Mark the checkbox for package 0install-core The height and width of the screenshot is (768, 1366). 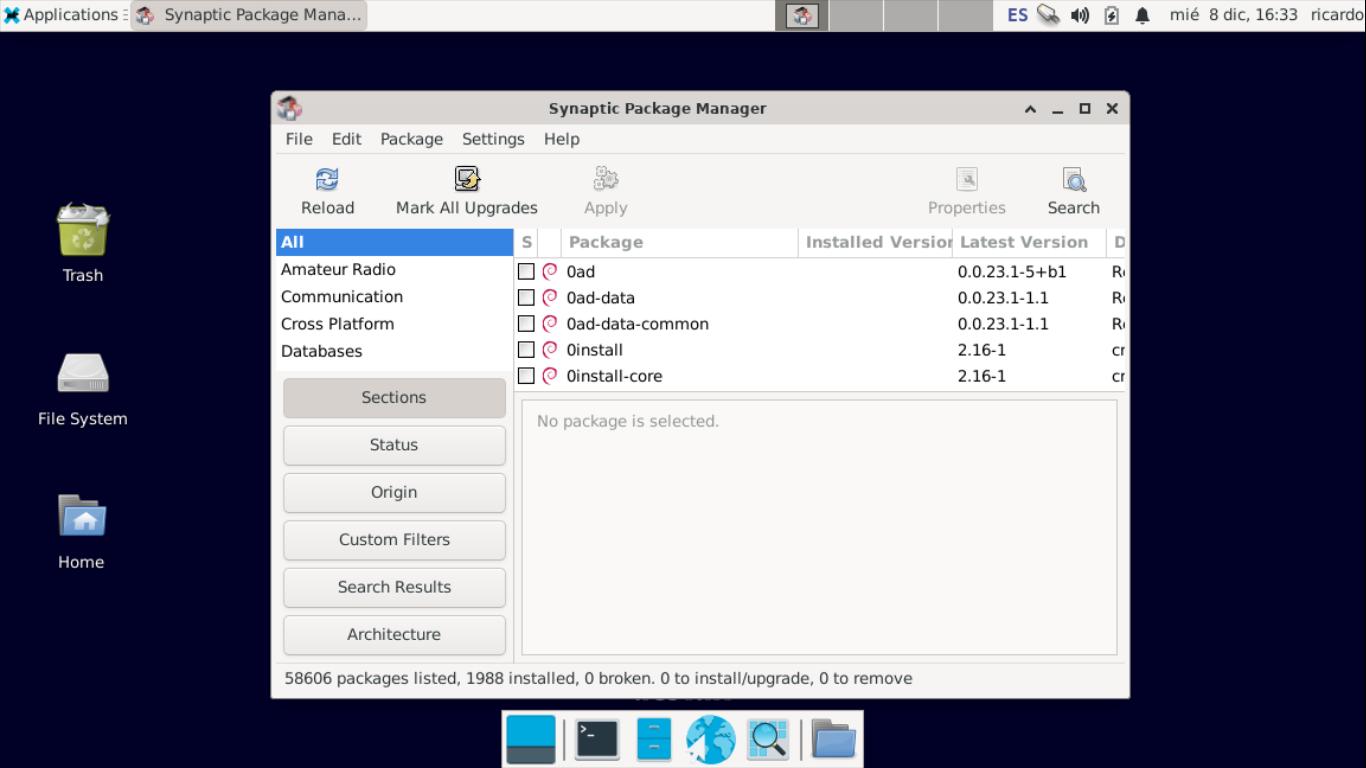click(526, 375)
